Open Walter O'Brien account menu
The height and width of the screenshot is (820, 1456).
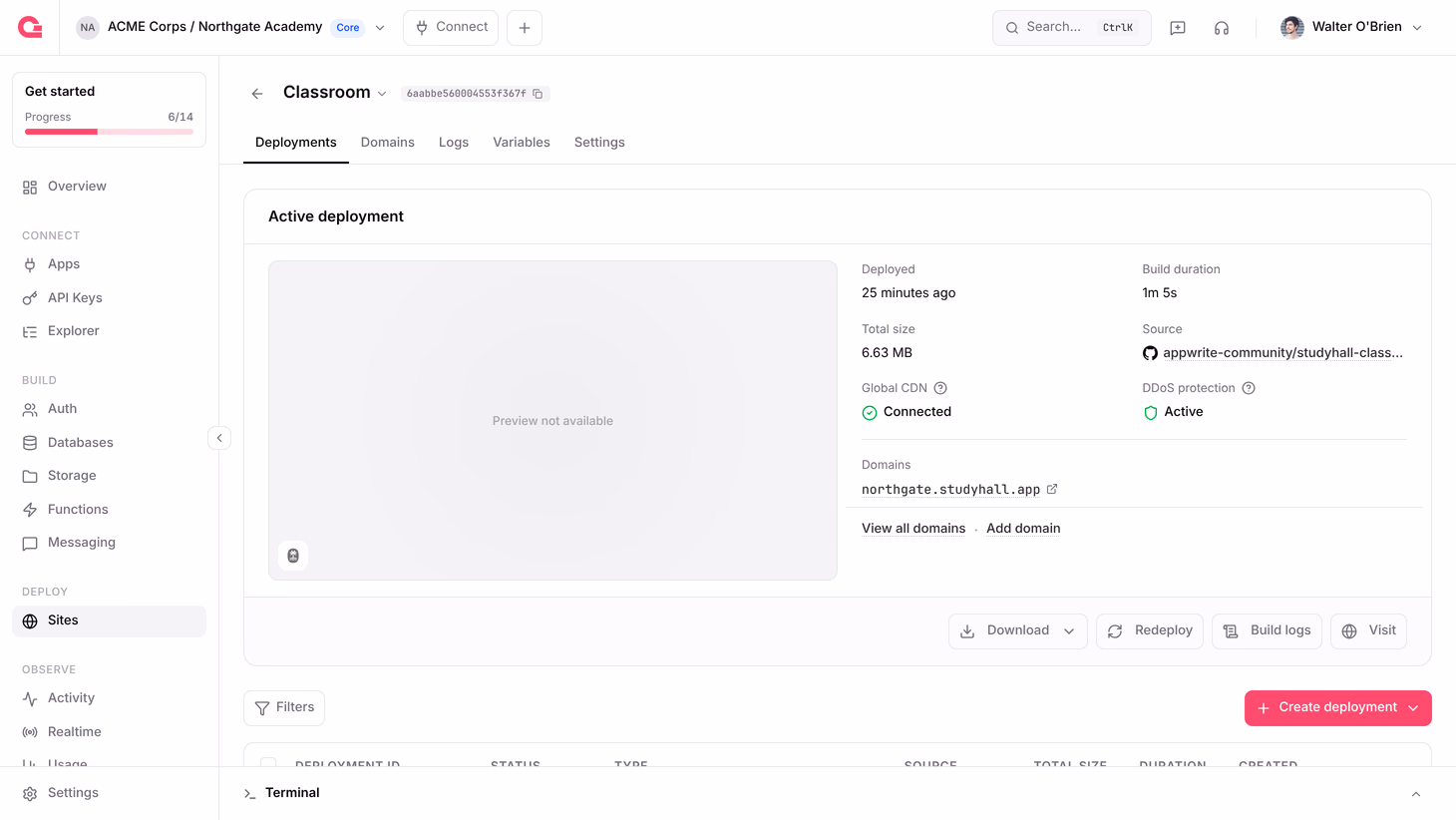tap(1351, 27)
